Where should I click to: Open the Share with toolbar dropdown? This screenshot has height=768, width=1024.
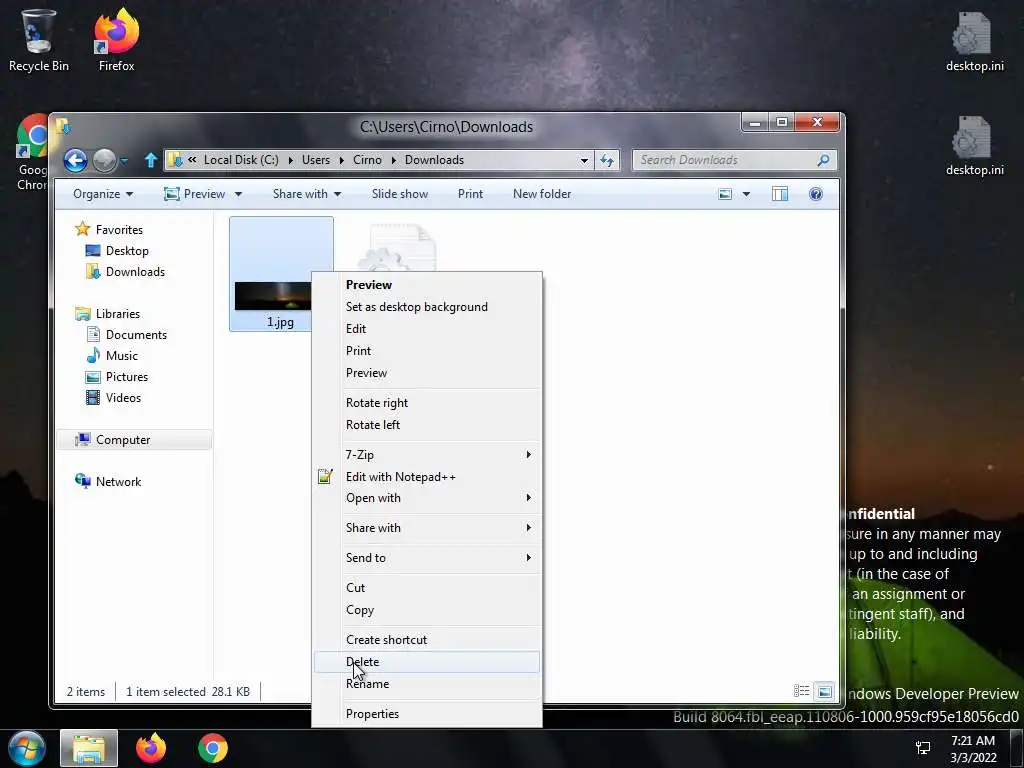pyautogui.click(x=307, y=194)
